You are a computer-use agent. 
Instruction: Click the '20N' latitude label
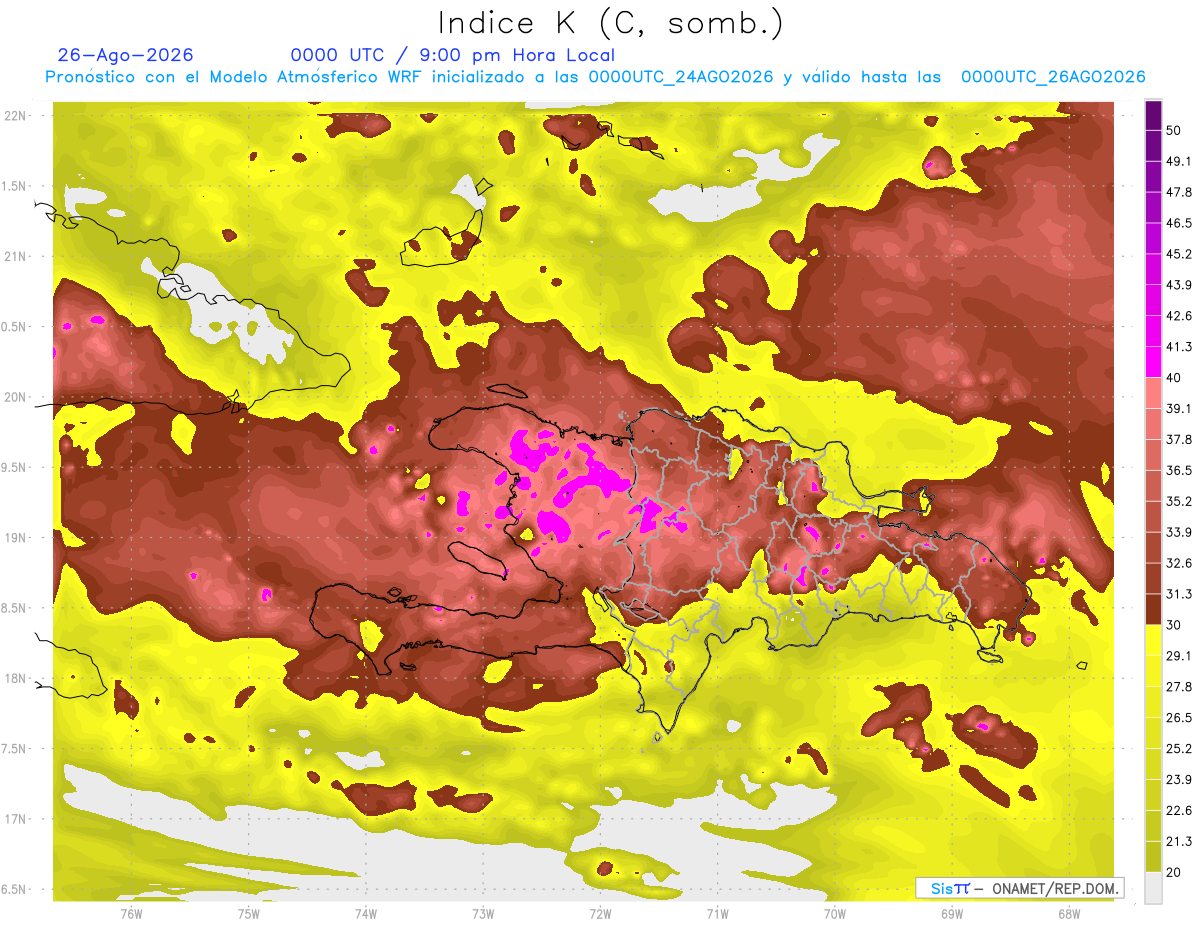(x=16, y=398)
